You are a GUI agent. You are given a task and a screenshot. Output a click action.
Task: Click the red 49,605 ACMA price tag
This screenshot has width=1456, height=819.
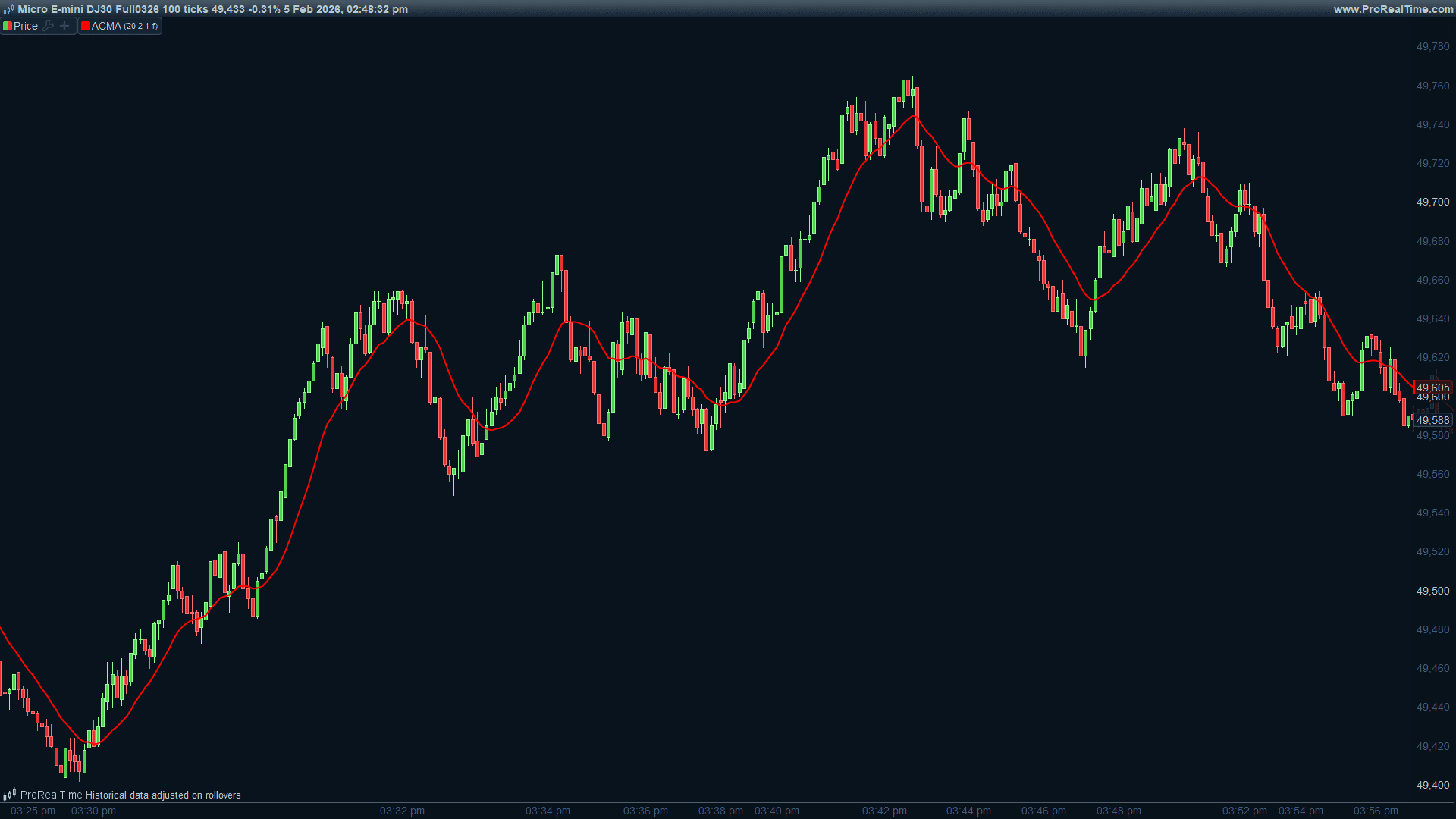pyautogui.click(x=1432, y=388)
